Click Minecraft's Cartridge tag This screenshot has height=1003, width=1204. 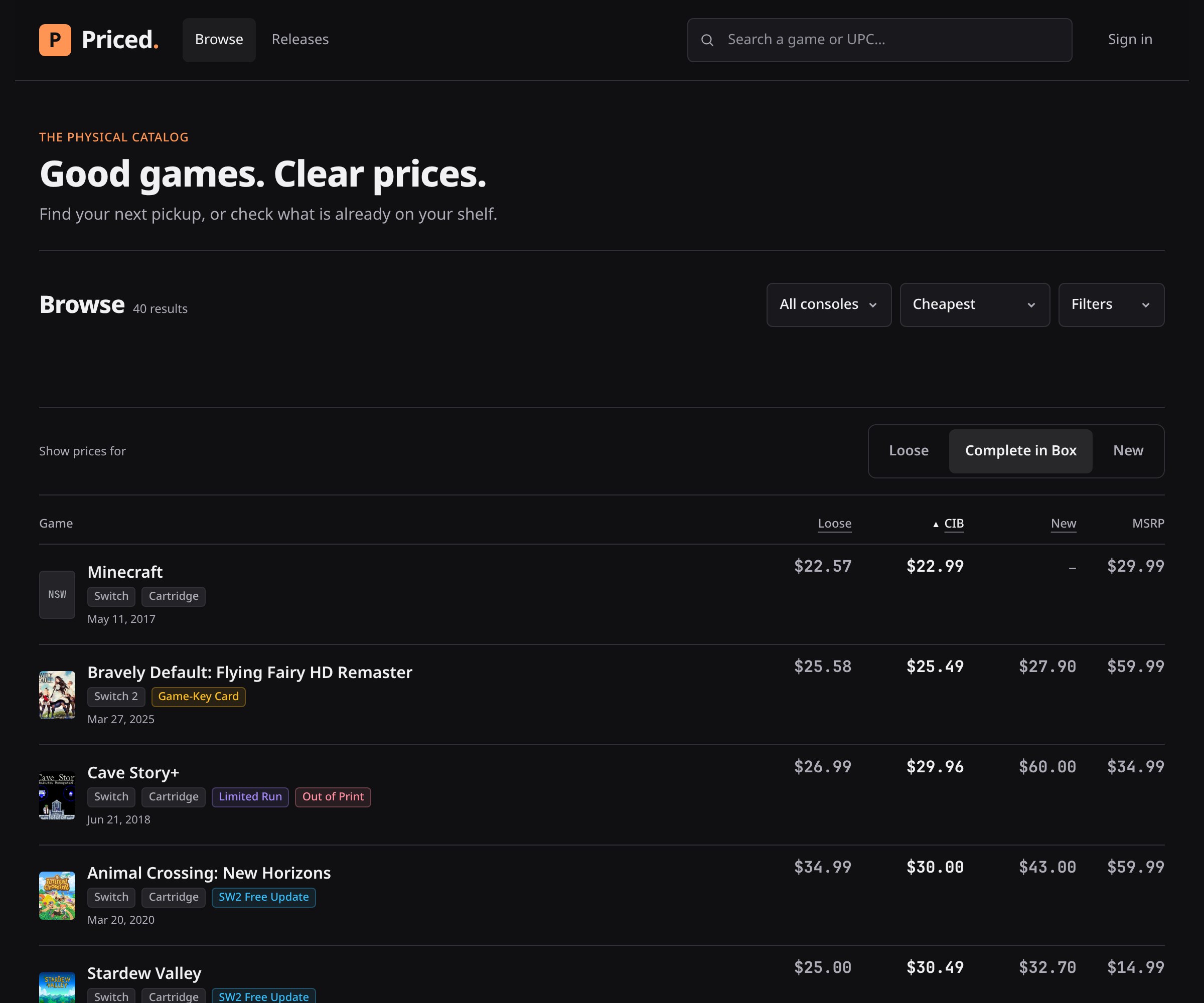tap(173, 596)
